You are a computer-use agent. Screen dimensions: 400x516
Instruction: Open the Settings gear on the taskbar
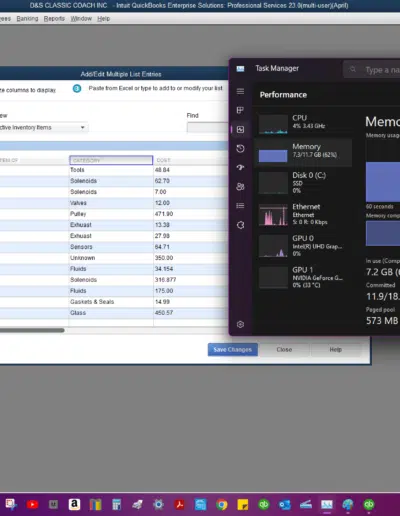pyautogui.click(x=158, y=504)
